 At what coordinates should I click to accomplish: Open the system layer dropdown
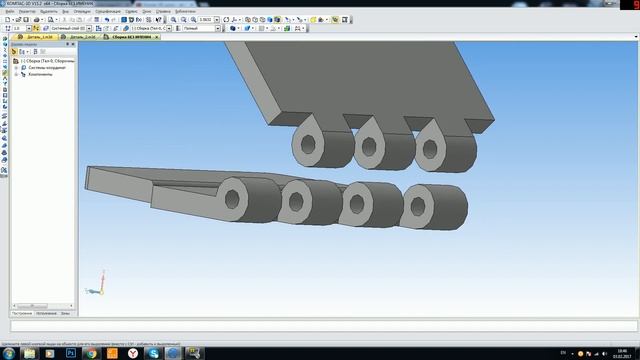click(89, 28)
